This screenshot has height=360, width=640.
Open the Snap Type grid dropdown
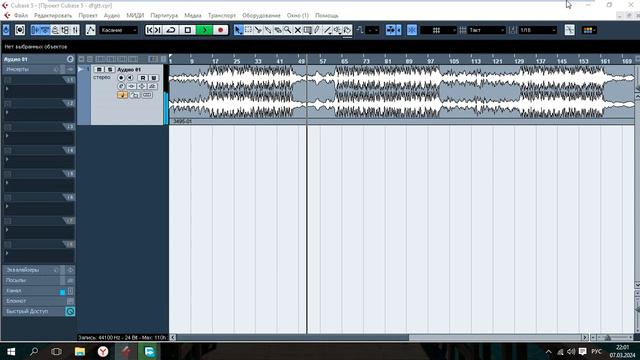point(438,30)
